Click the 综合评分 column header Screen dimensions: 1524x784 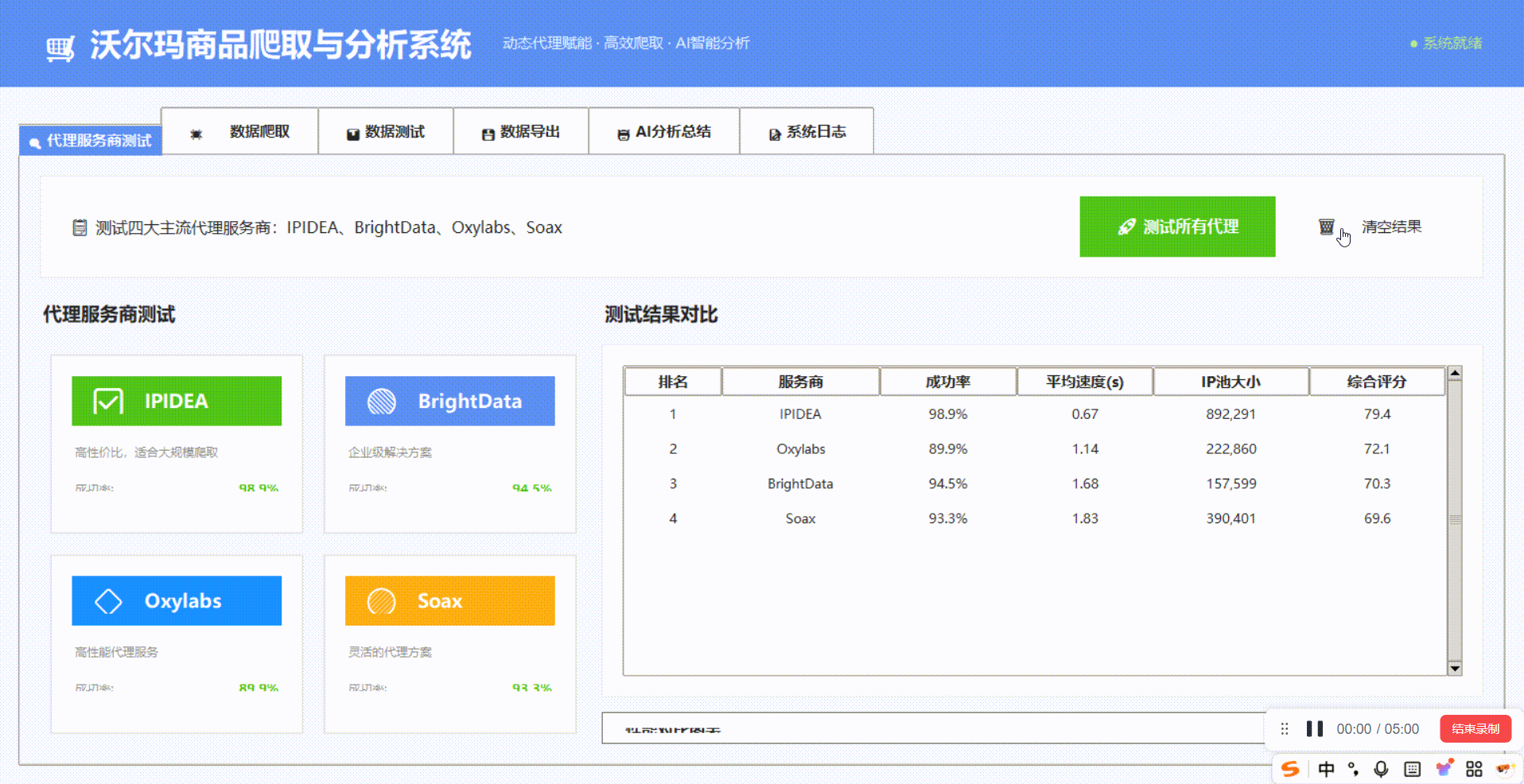[1377, 382]
